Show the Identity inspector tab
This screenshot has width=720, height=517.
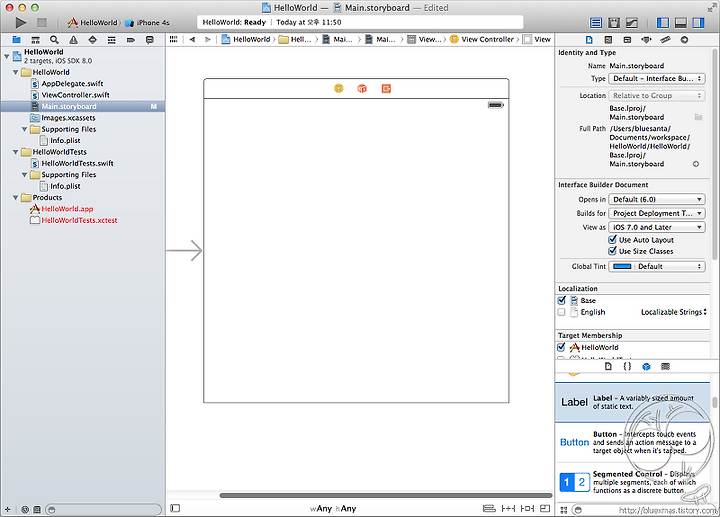pos(627,40)
